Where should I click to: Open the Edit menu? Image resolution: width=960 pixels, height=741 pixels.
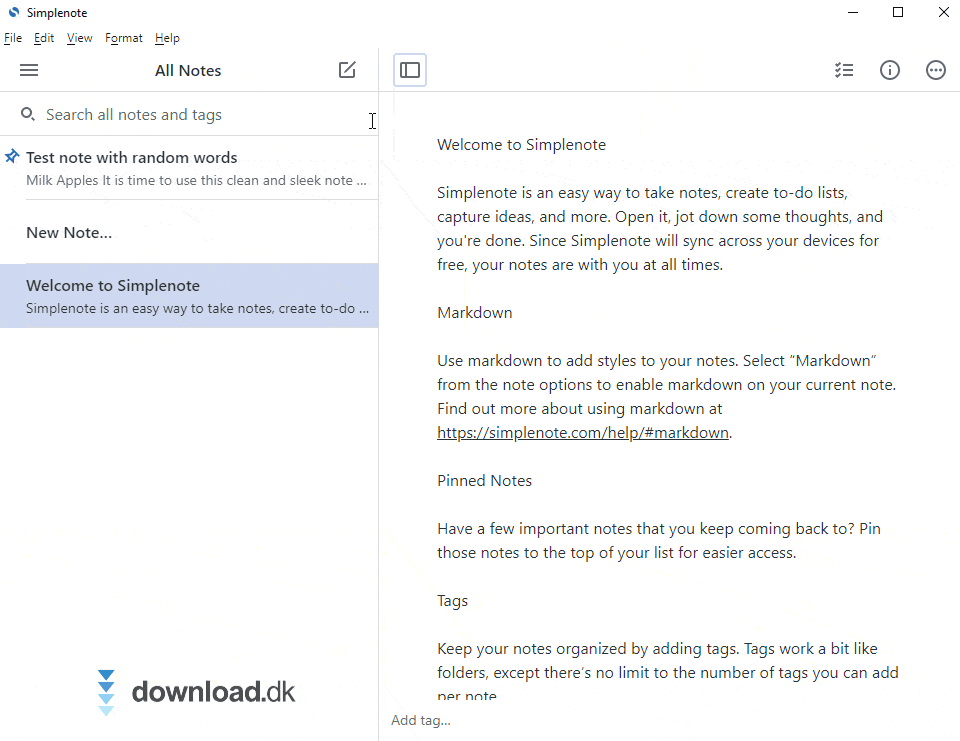(x=44, y=38)
